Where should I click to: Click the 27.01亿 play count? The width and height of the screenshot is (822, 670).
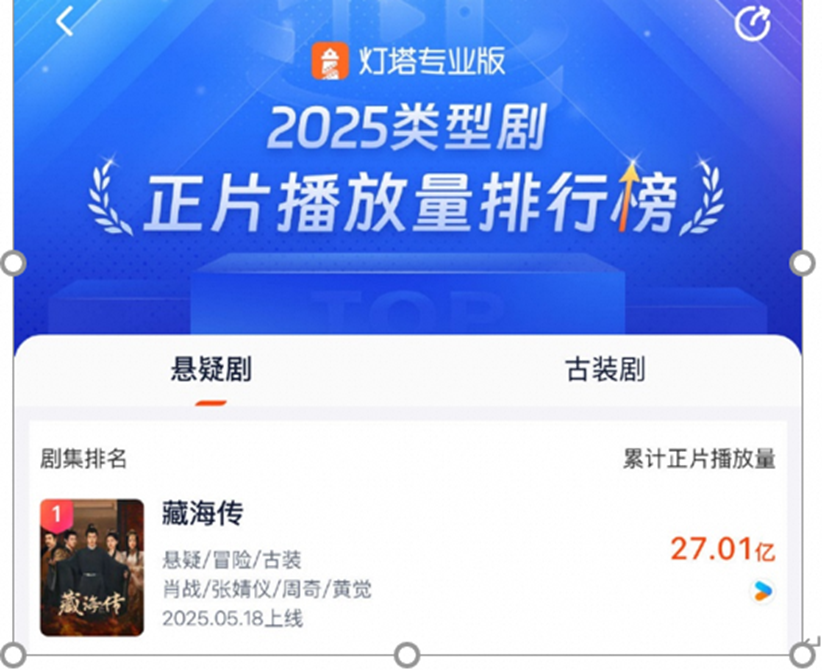(x=723, y=549)
